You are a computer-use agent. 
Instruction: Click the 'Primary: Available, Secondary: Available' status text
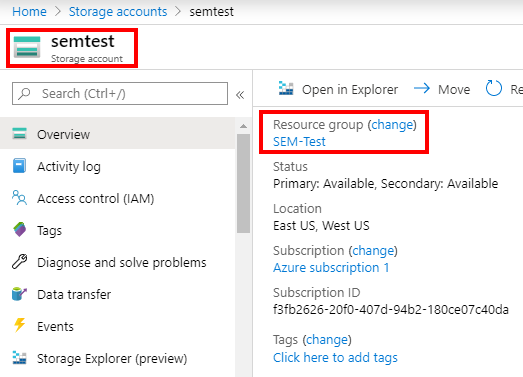pyautogui.click(x=386, y=183)
